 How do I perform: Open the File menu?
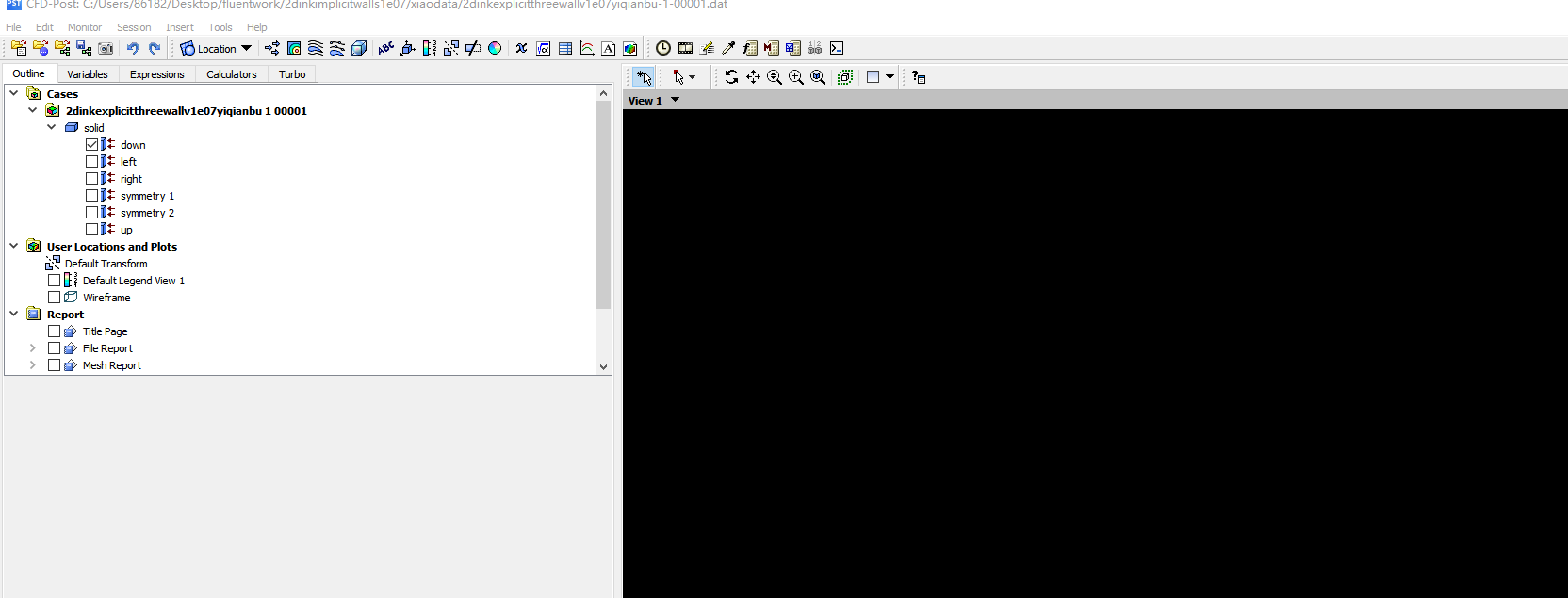click(13, 27)
